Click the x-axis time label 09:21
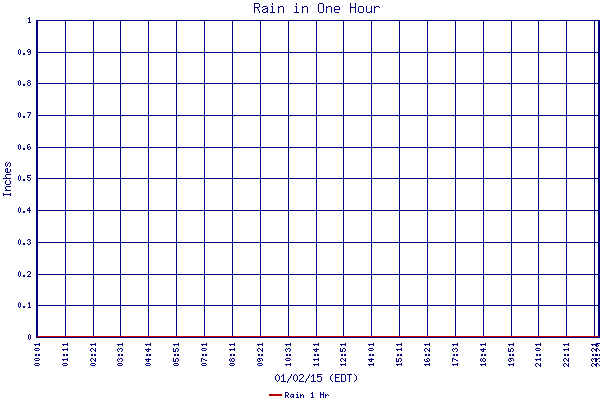Image resolution: width=600 pixels, height=400 pixels. [x=261, y=354]
